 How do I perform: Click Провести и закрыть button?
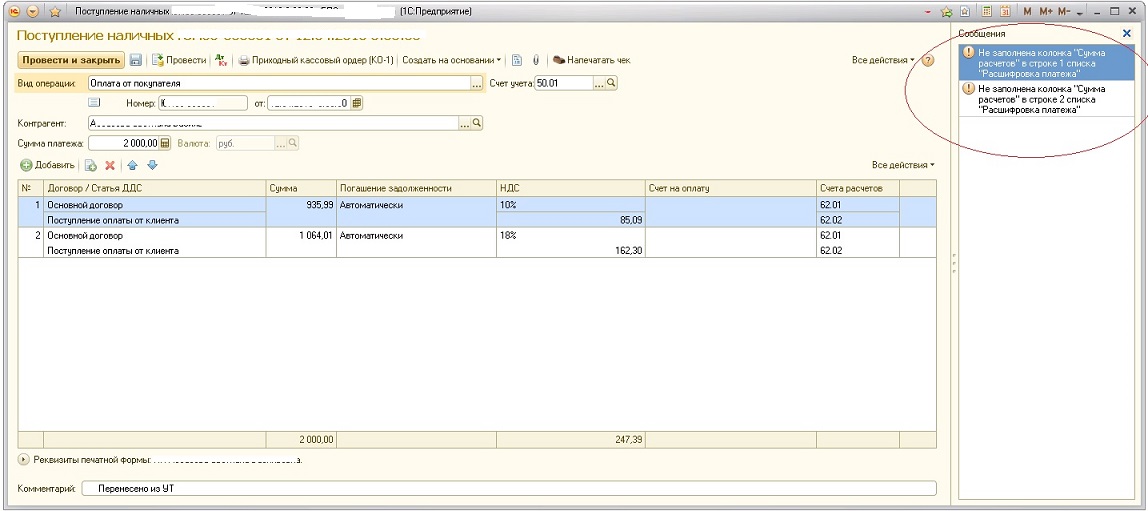click(71, 60)
